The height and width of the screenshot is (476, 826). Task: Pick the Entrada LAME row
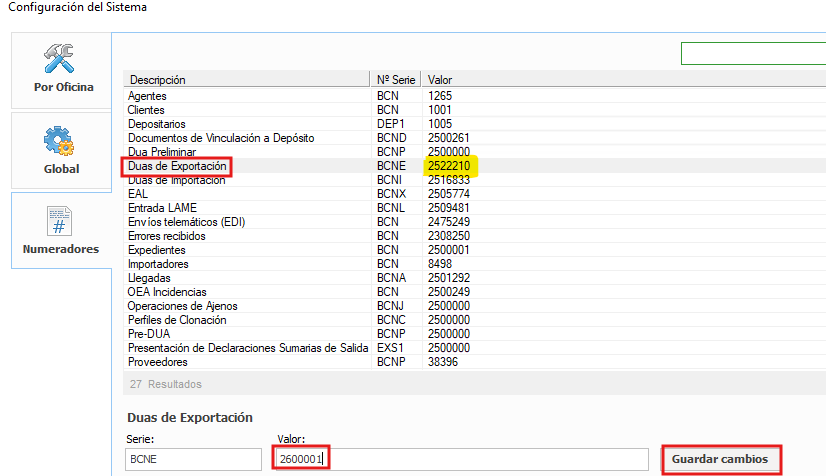click(x=161, y=207)
